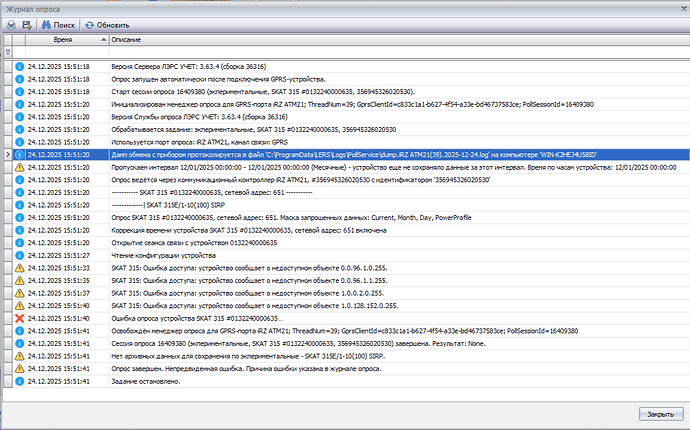Screen dimensions: 690x430
Task: Click the Описание column header
Action: (x=300, y=40)
